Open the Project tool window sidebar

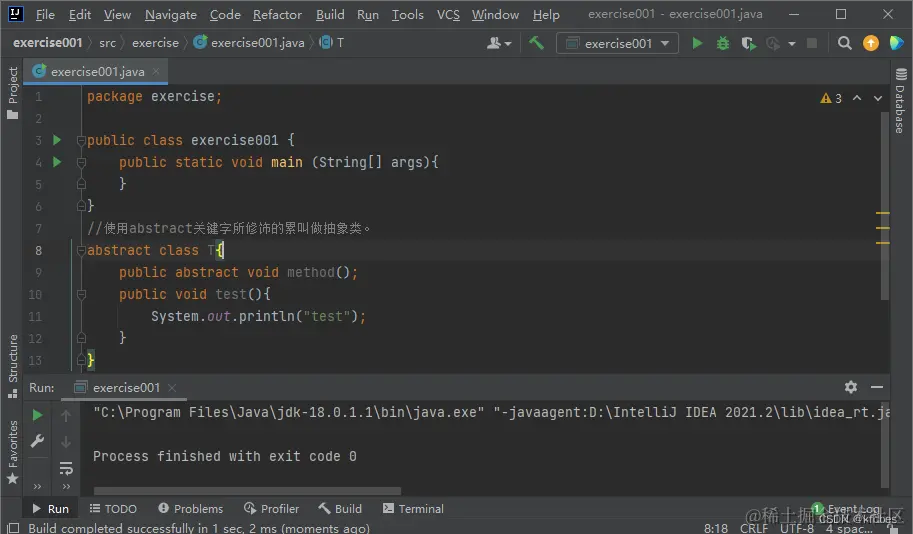12,93
